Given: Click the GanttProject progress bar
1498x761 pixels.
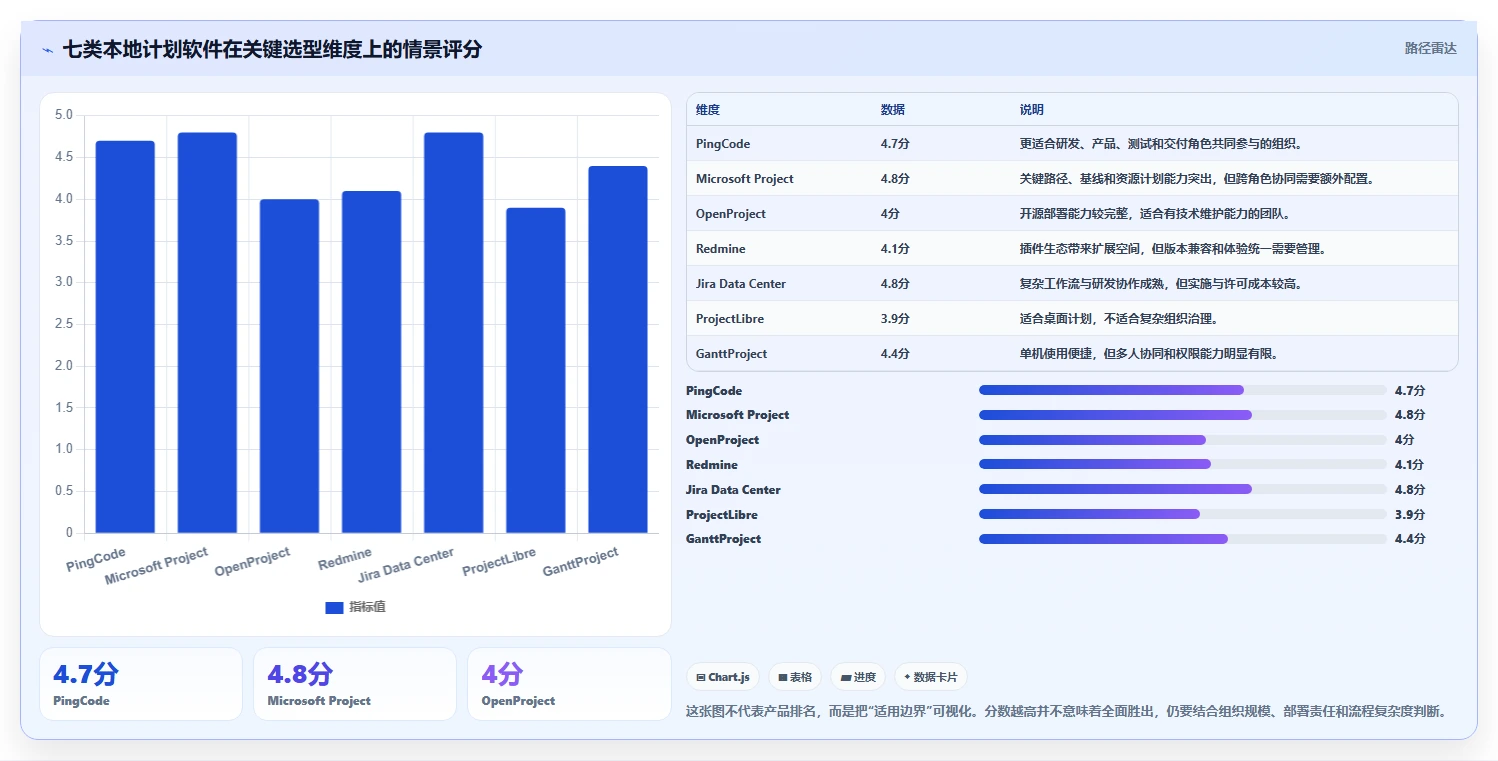Looking at the screenshot, I should (1183, 539).
